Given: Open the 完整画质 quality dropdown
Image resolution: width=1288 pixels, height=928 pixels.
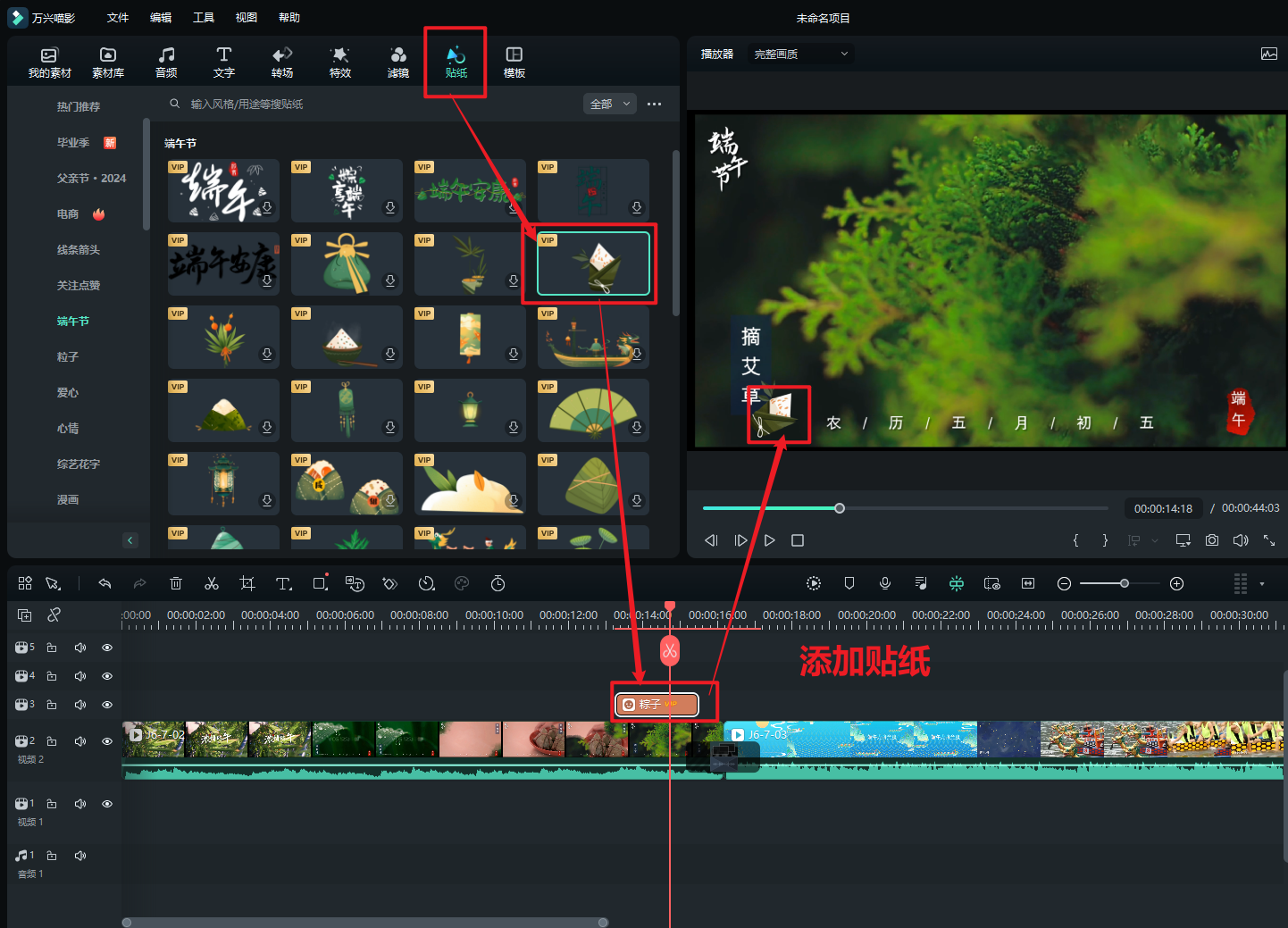Looking at the screenshot, I should [800, 54].
